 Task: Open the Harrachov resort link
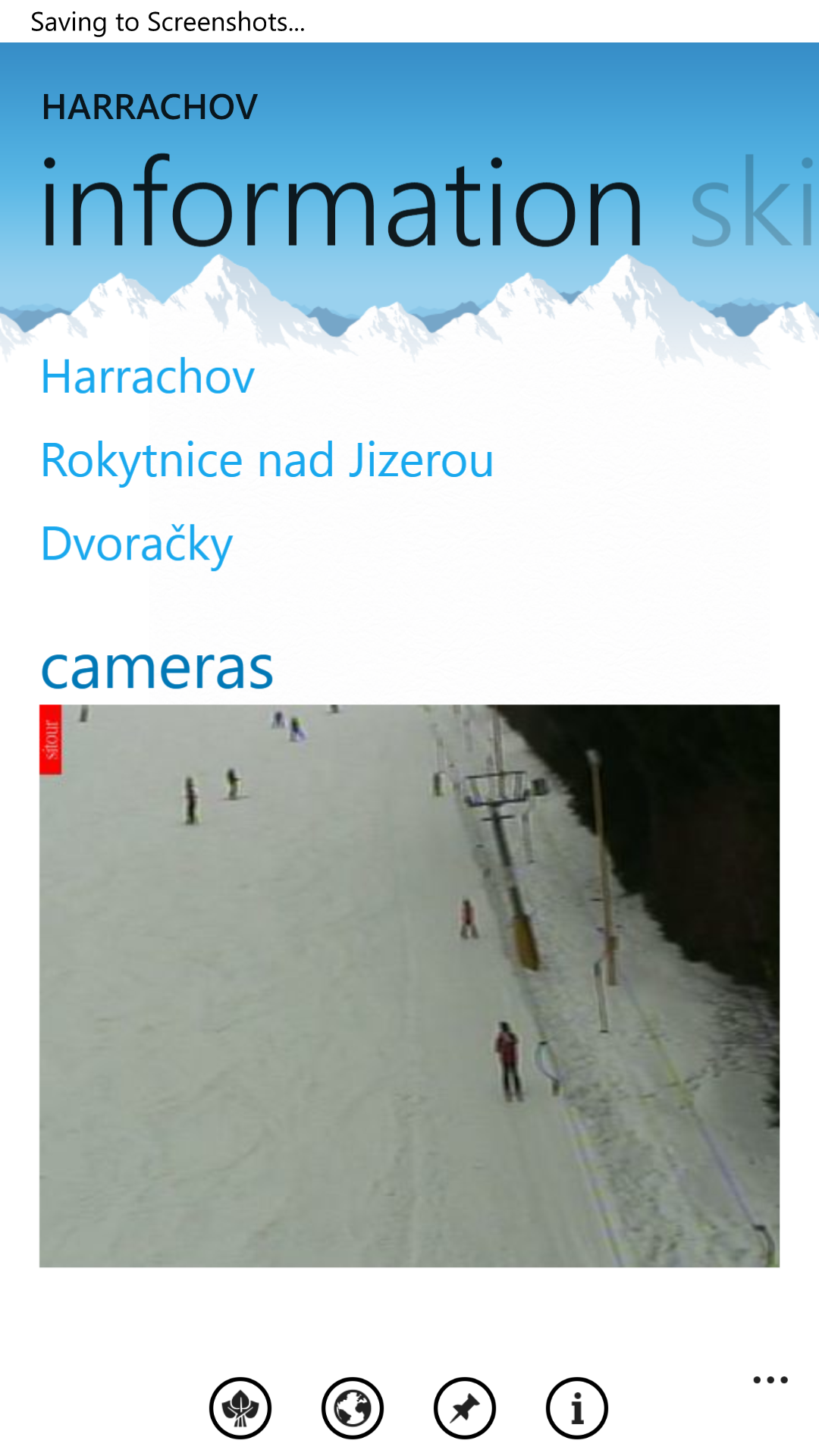(148, 377)
